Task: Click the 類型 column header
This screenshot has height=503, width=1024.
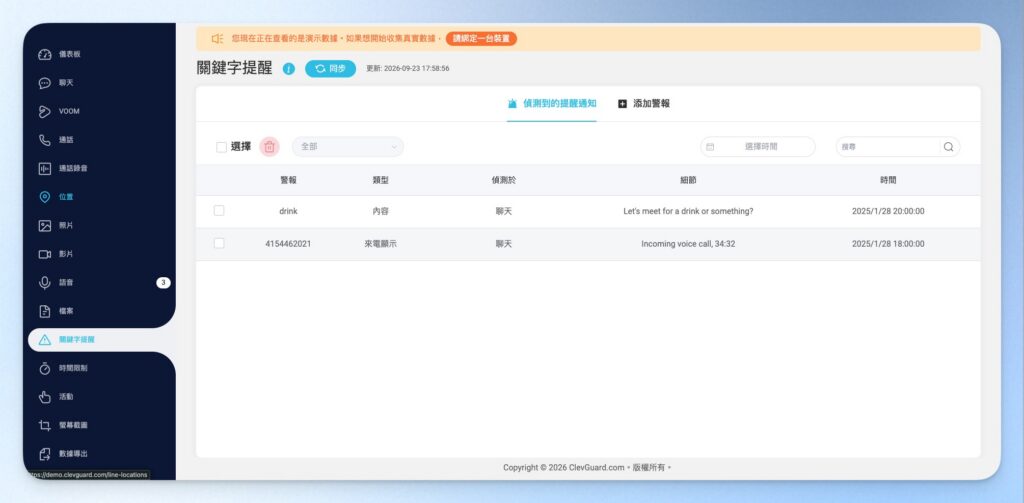Action: coord(381,180)
